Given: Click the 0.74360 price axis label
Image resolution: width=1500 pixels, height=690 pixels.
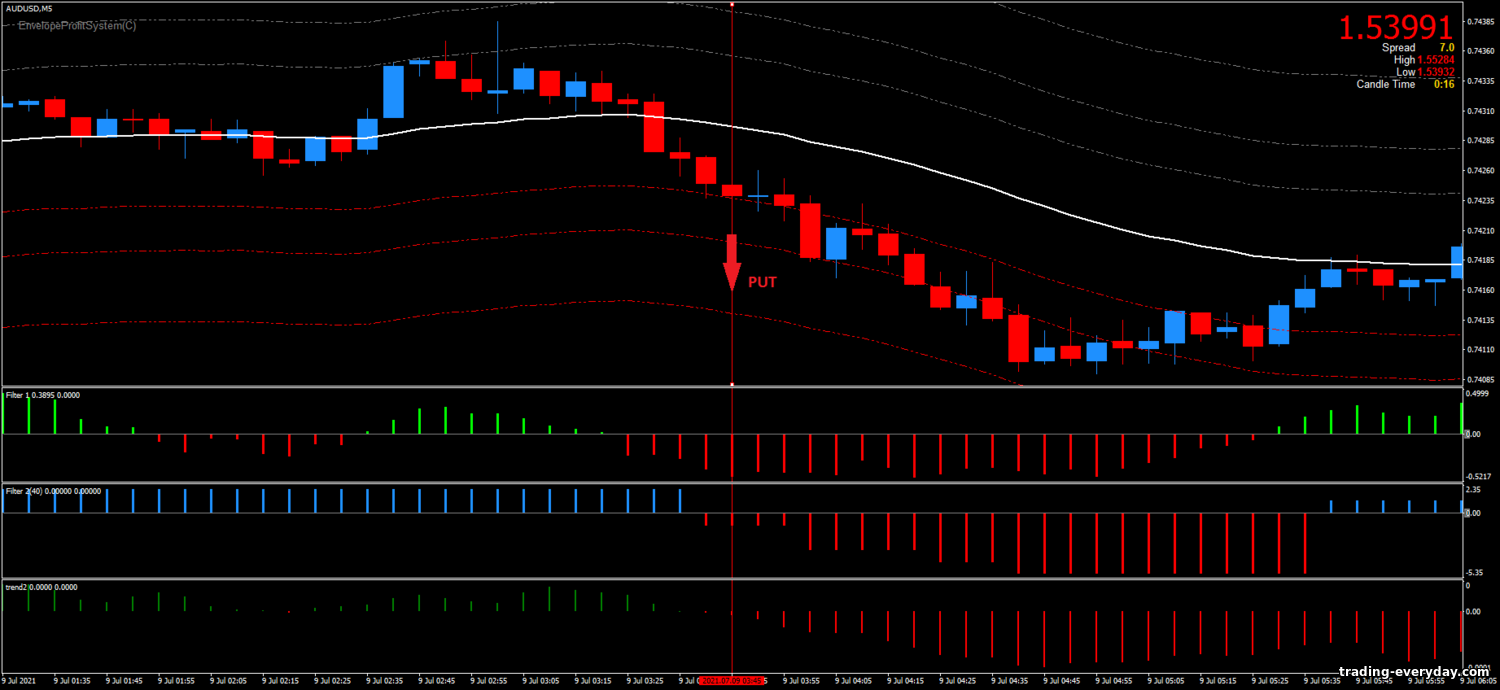Looking at the screenshot, I should pyautogui.click(x=1481, y=51).
